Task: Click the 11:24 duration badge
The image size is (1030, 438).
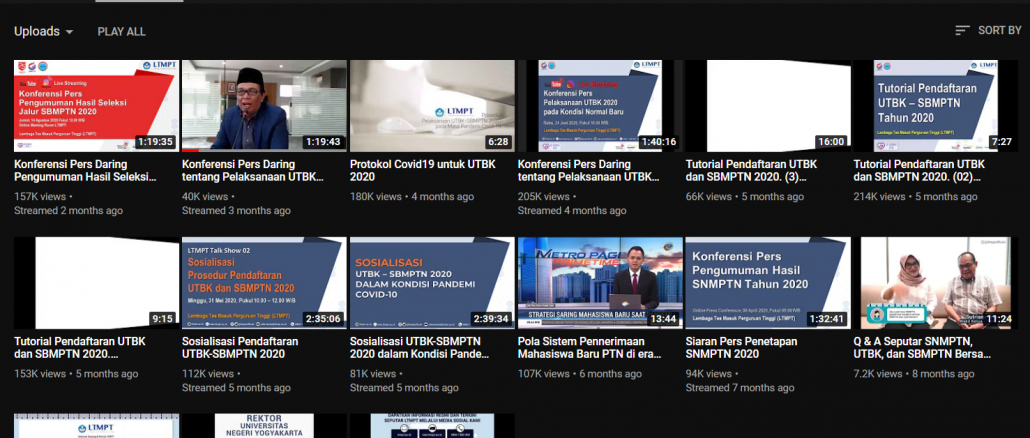Action: pos(998,319)
